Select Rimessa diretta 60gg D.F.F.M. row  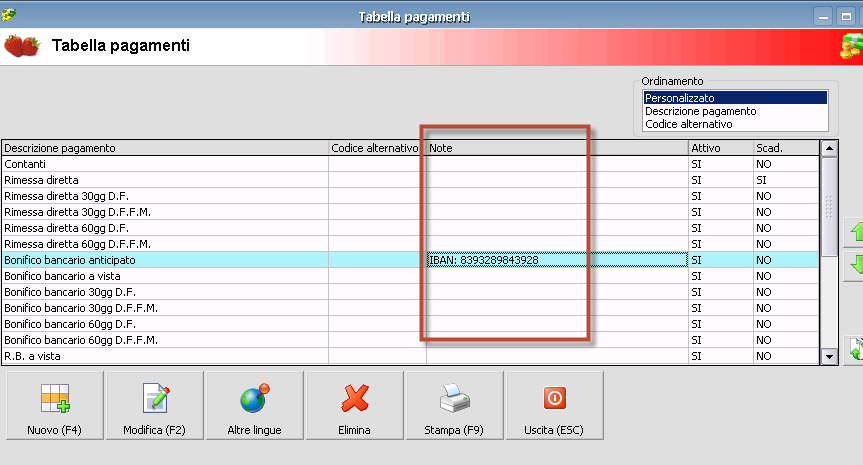[410, 244]
